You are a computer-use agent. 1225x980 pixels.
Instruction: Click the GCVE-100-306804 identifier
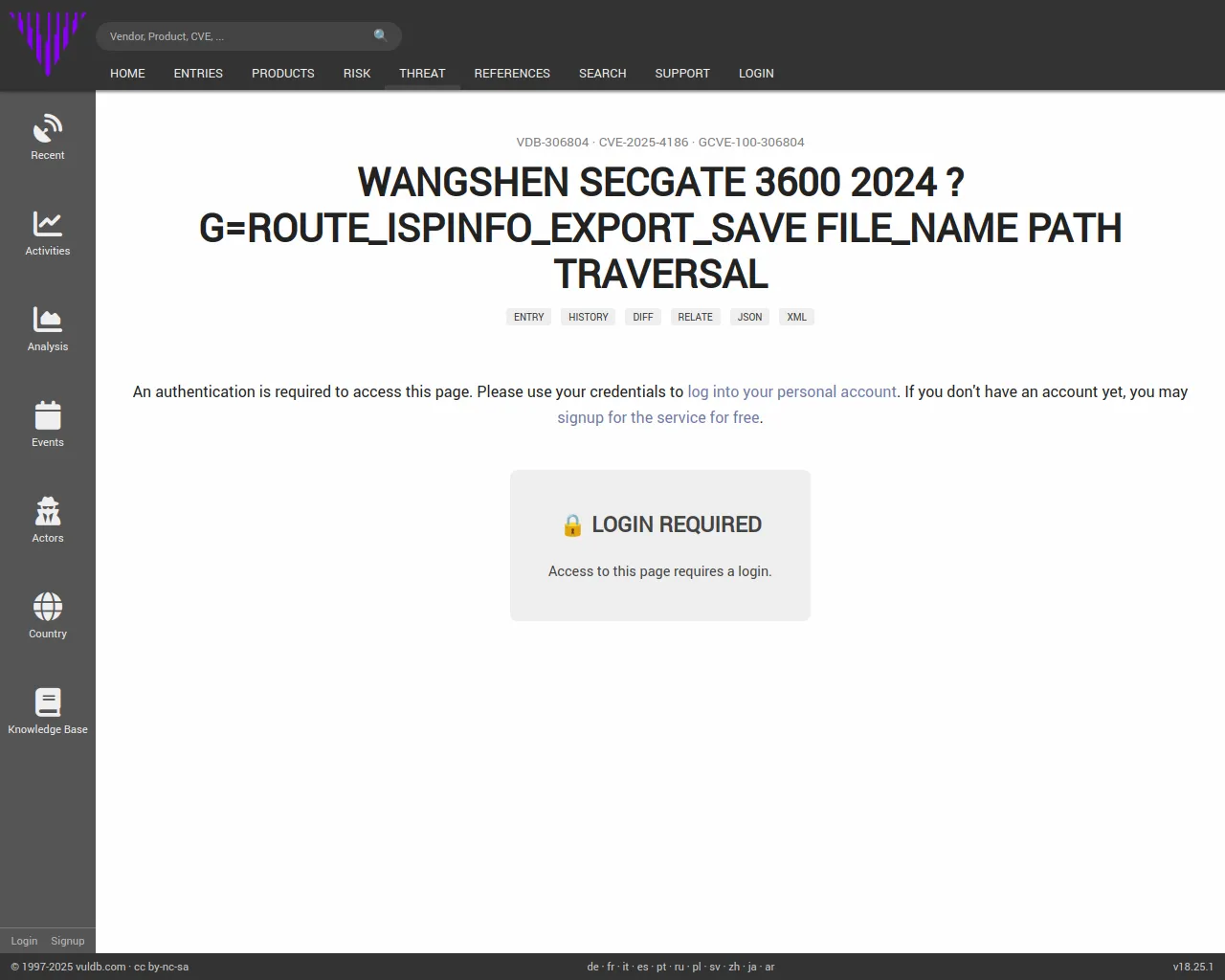(x=751, y=142)
